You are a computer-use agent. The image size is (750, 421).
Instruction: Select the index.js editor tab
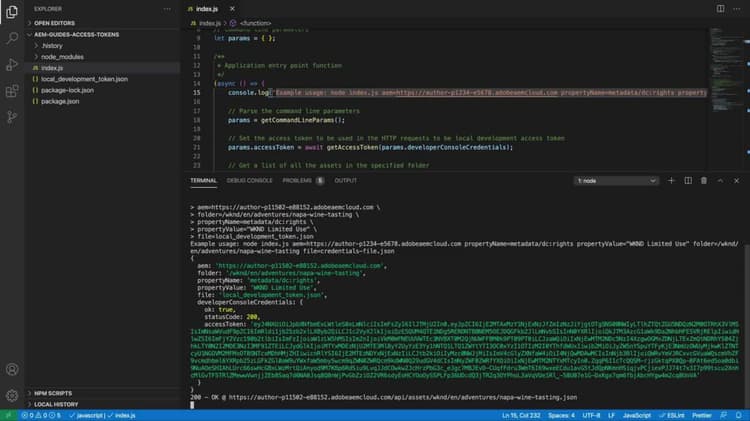(207, 9)
